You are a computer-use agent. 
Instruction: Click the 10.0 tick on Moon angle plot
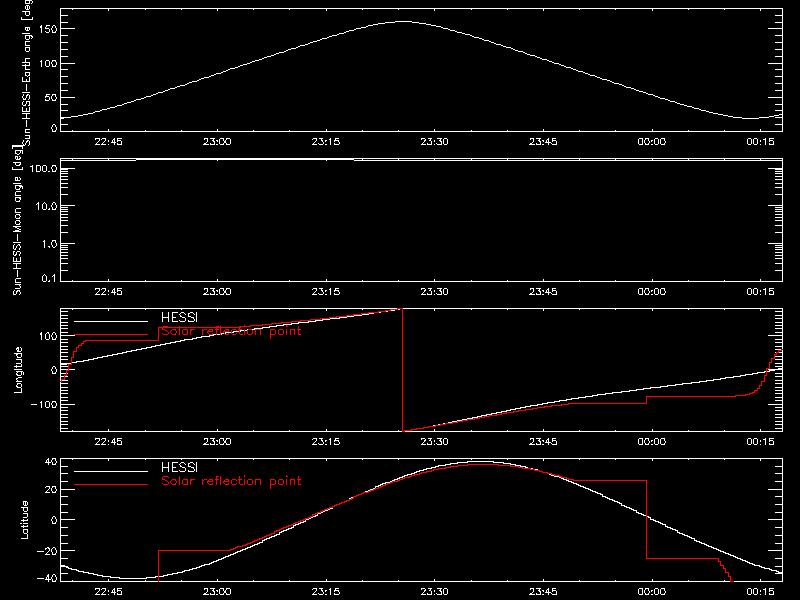click(x=46, y=206)
